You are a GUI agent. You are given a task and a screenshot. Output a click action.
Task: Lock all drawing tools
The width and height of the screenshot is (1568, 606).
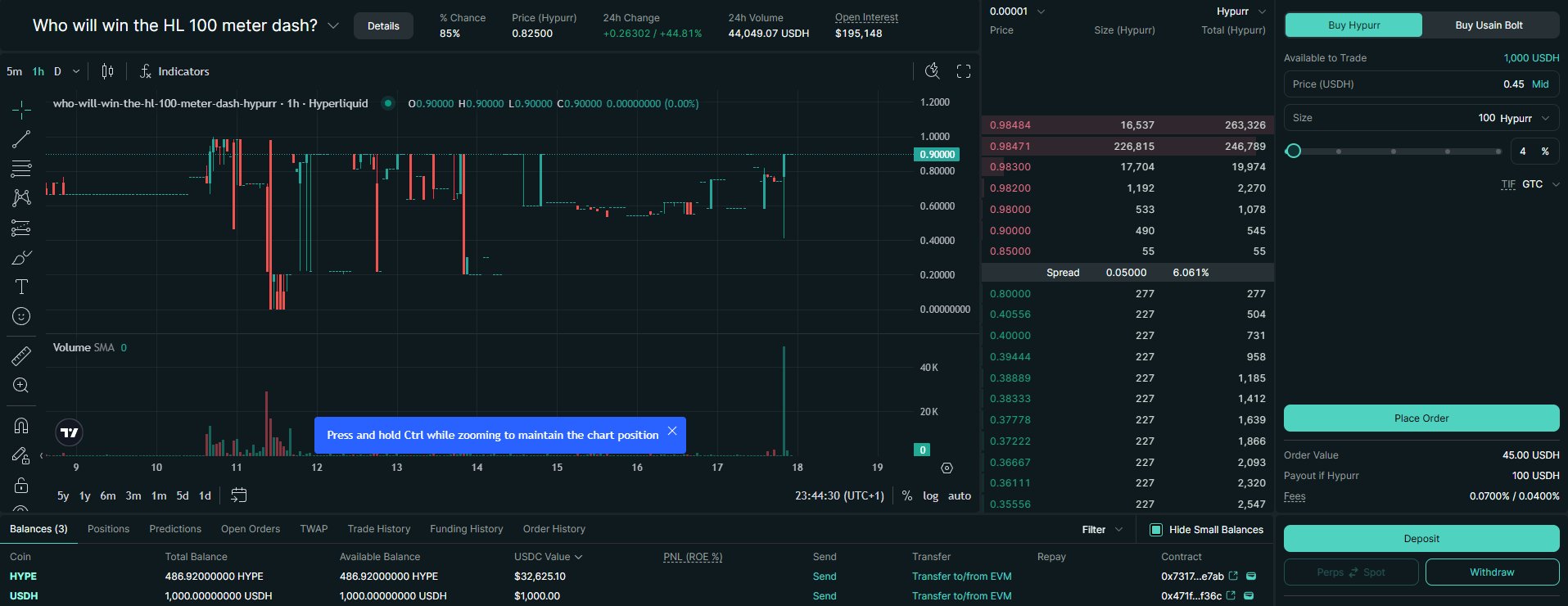(21, 485)
